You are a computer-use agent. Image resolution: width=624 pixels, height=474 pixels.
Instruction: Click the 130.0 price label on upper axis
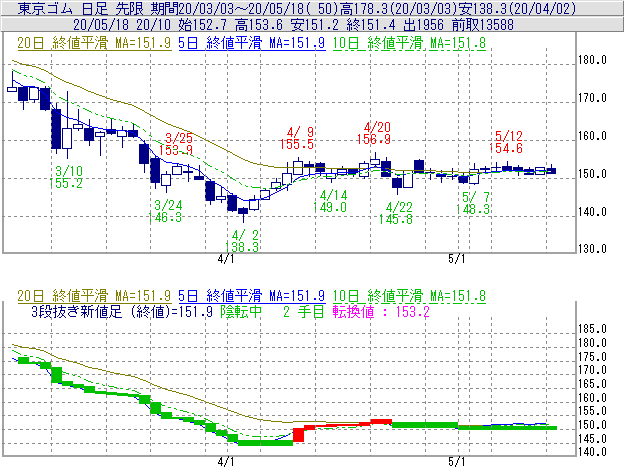(x=592, y=249)
